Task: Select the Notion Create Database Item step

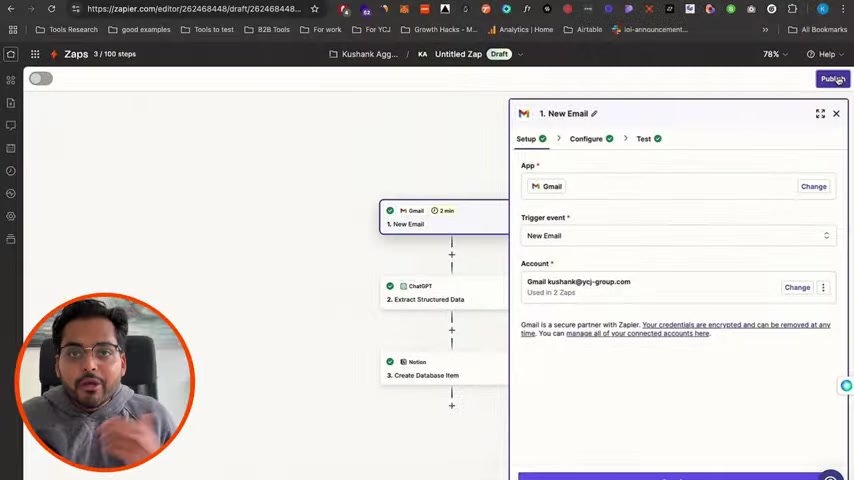Action: (x=444, y=368)
